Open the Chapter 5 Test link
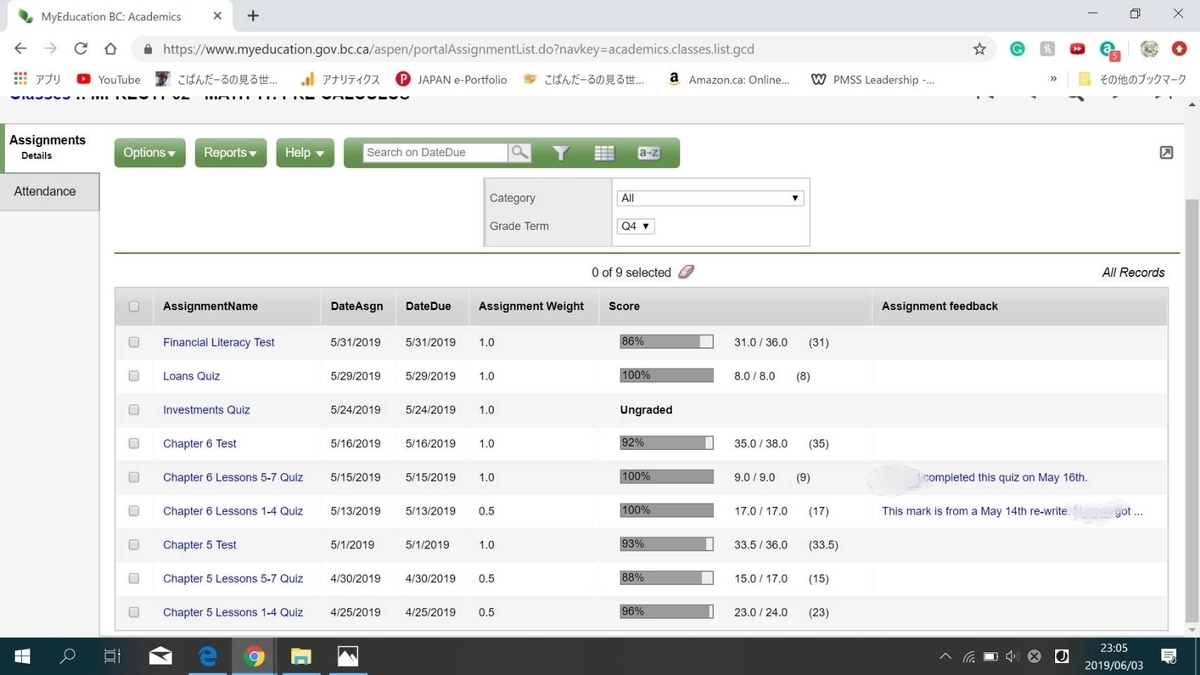 point(200,545)
